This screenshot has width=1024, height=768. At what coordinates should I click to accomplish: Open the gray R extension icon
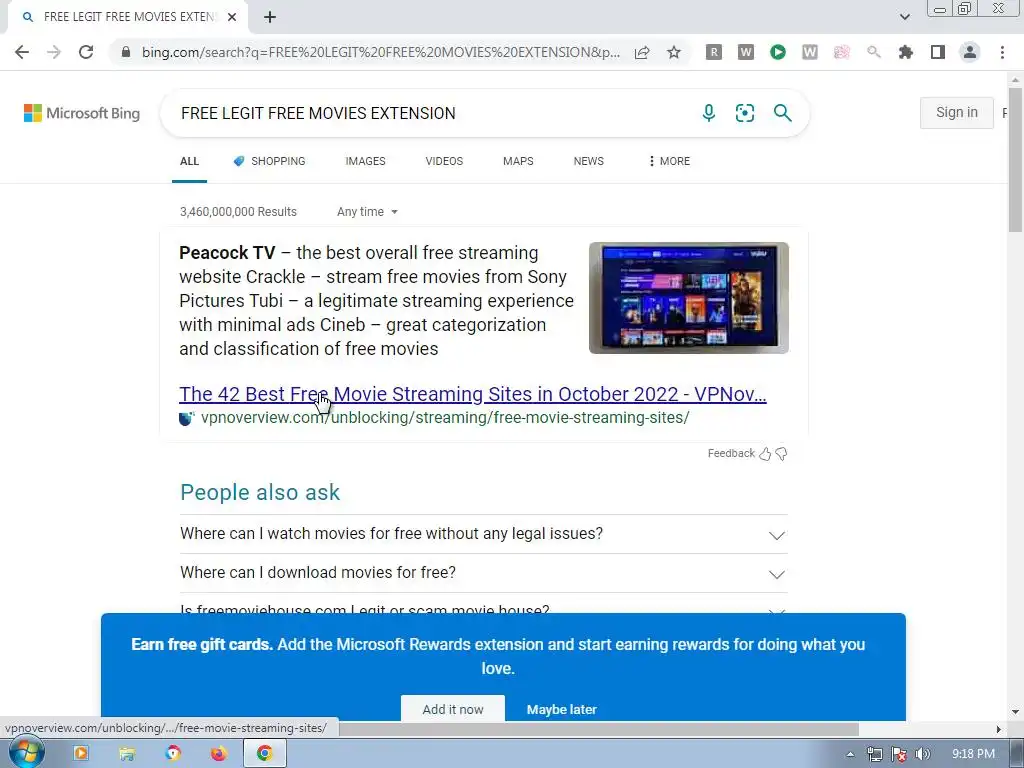pos(714,52)
